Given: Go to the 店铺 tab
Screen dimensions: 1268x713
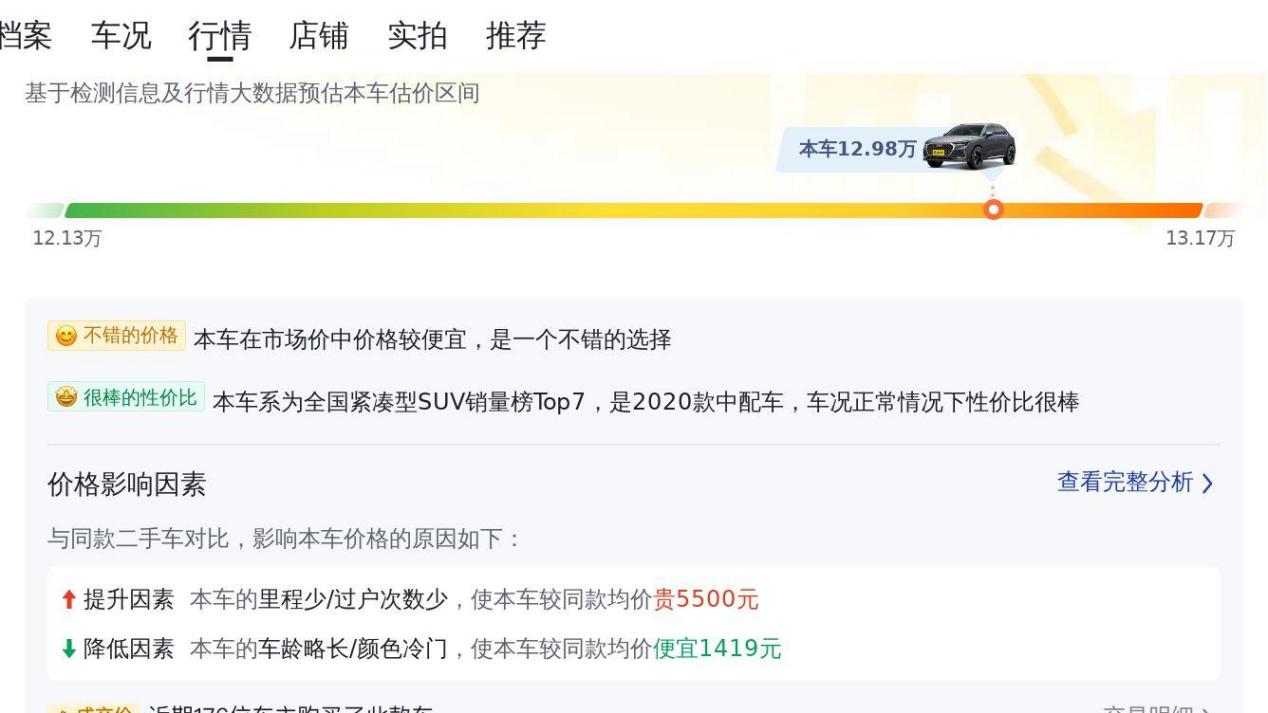Looking at the screenshot, I should [318, 37].
